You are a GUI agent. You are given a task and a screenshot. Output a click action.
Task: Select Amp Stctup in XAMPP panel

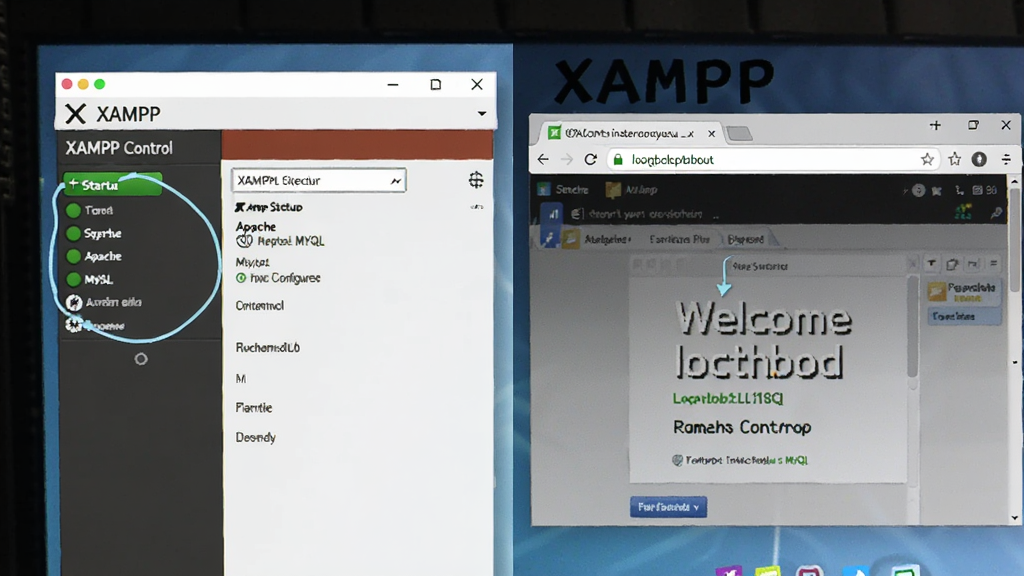pyautogui.click(x=269, y=207)
